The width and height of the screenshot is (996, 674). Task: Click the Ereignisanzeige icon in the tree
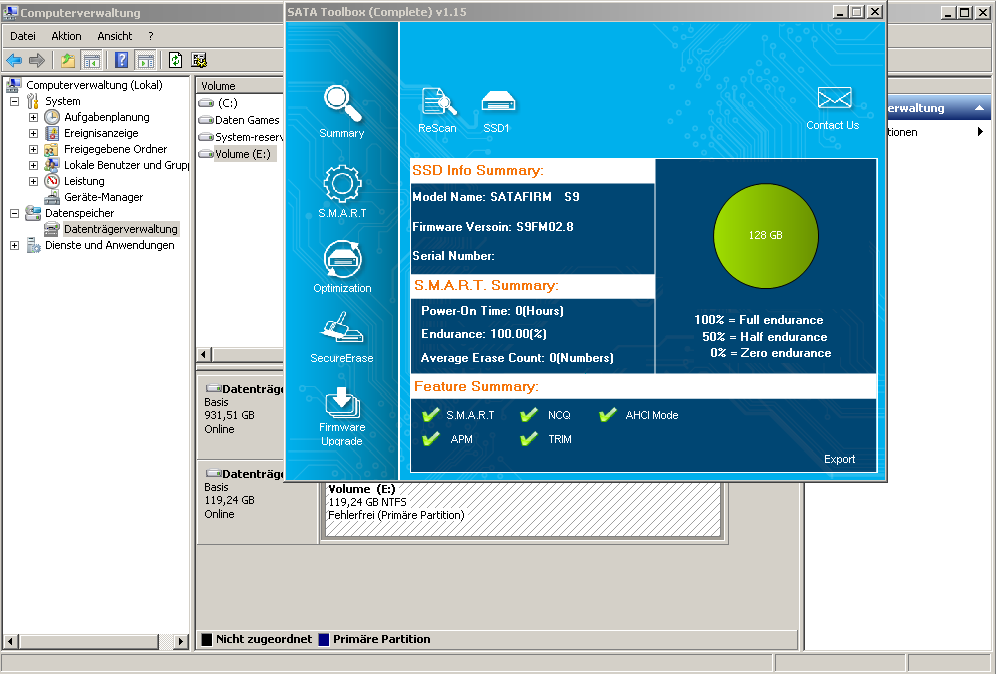(x=52, y=133)
